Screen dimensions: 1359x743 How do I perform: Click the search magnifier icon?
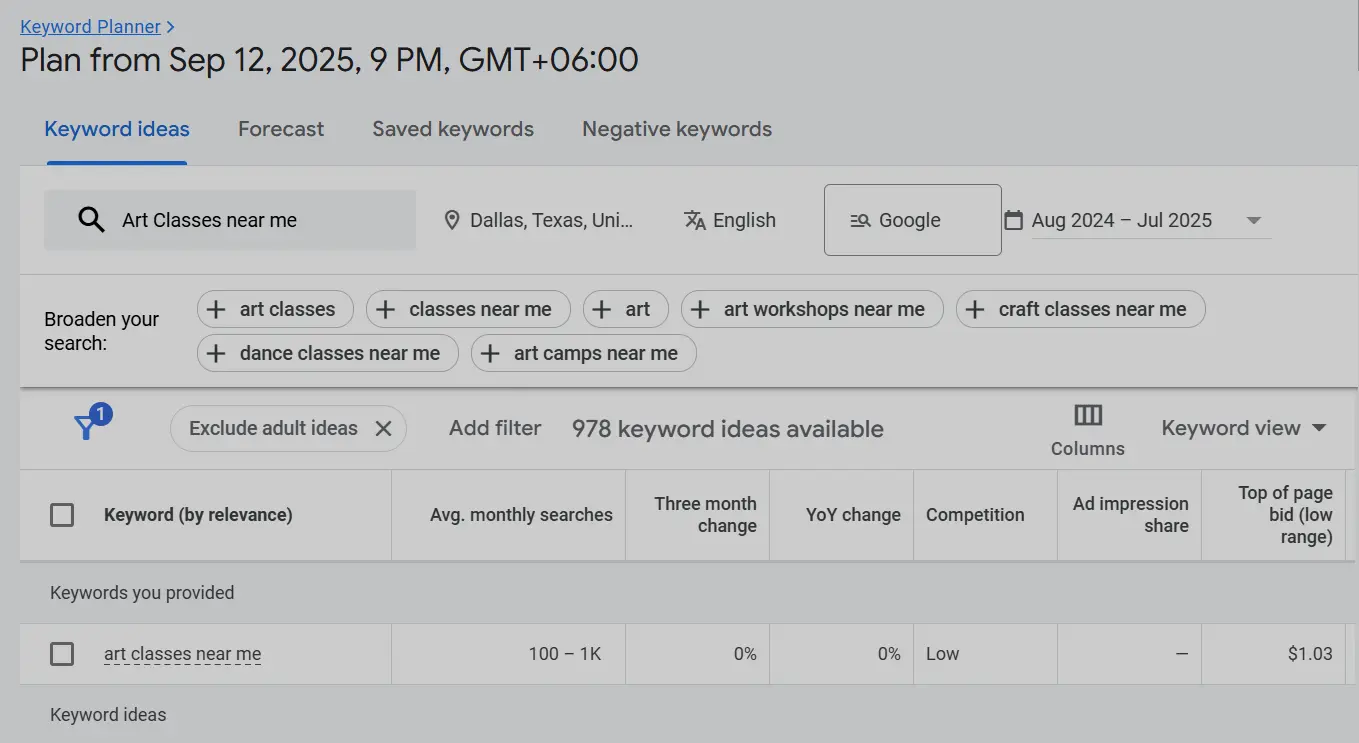[x=91, y=220]
